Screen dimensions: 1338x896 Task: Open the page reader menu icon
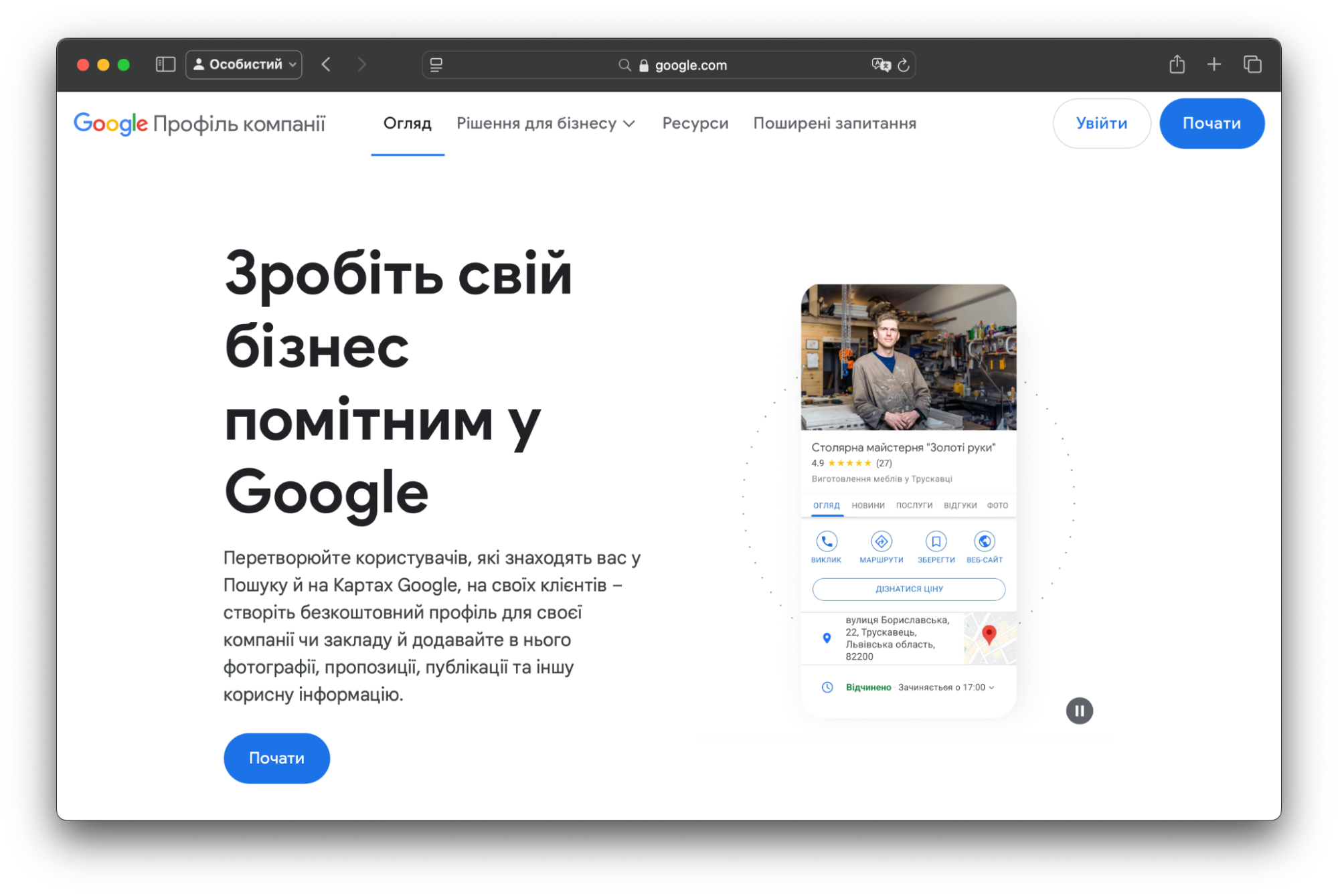coord(436,65)
